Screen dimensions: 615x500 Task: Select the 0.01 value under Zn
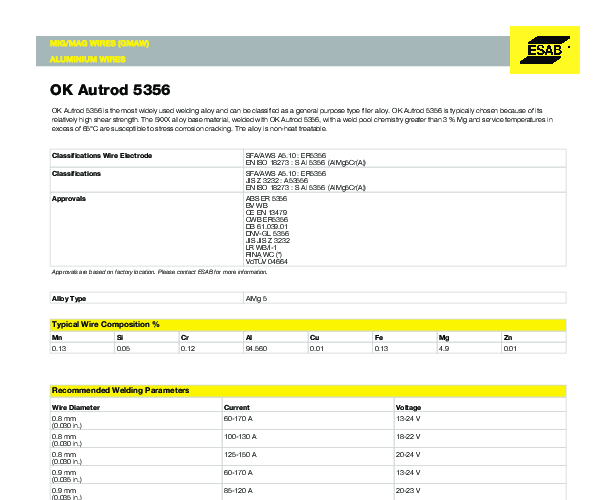point(510,349)
